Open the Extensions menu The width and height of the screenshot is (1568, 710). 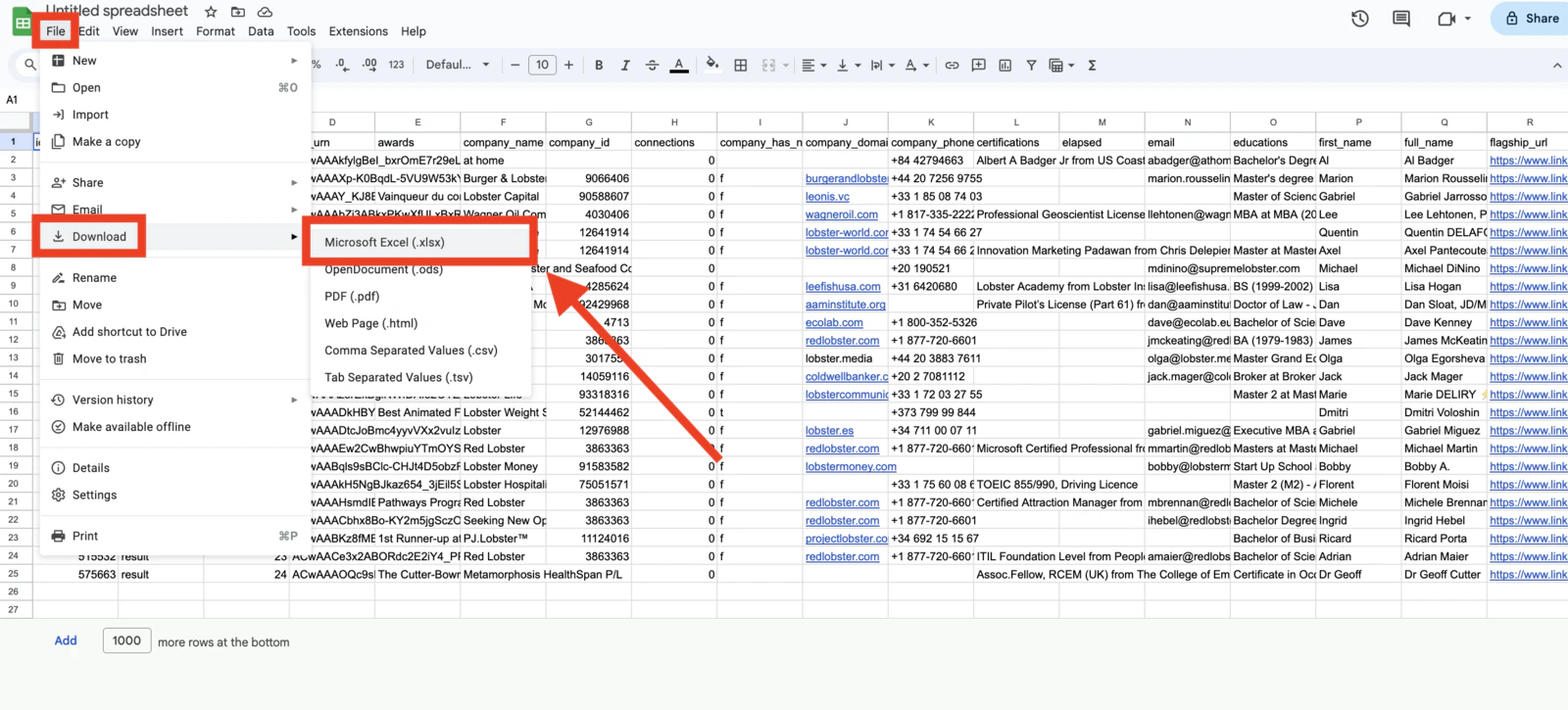(x=358, y=31)
